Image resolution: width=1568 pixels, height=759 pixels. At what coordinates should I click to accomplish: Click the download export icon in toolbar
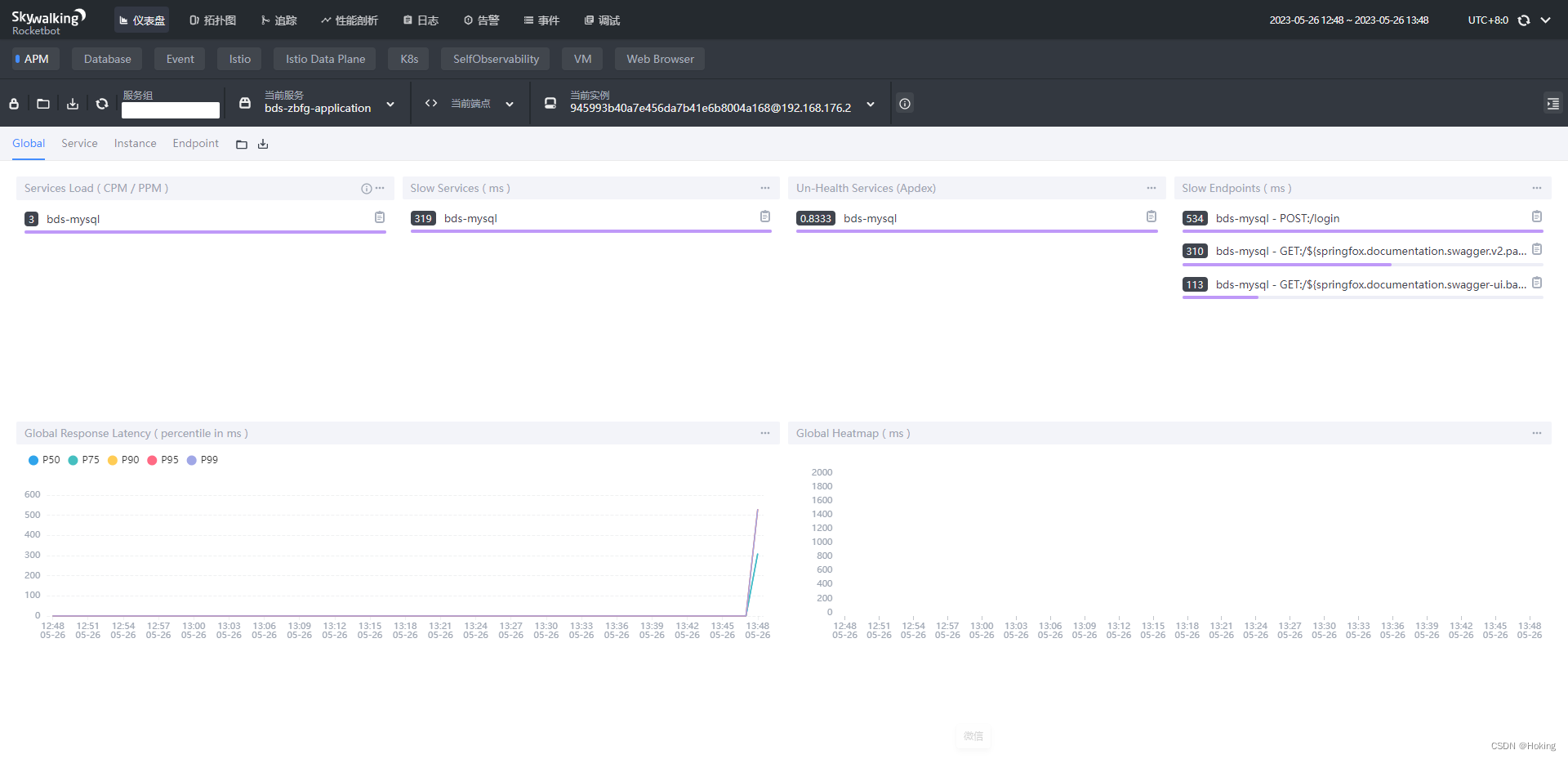point(73,104)
